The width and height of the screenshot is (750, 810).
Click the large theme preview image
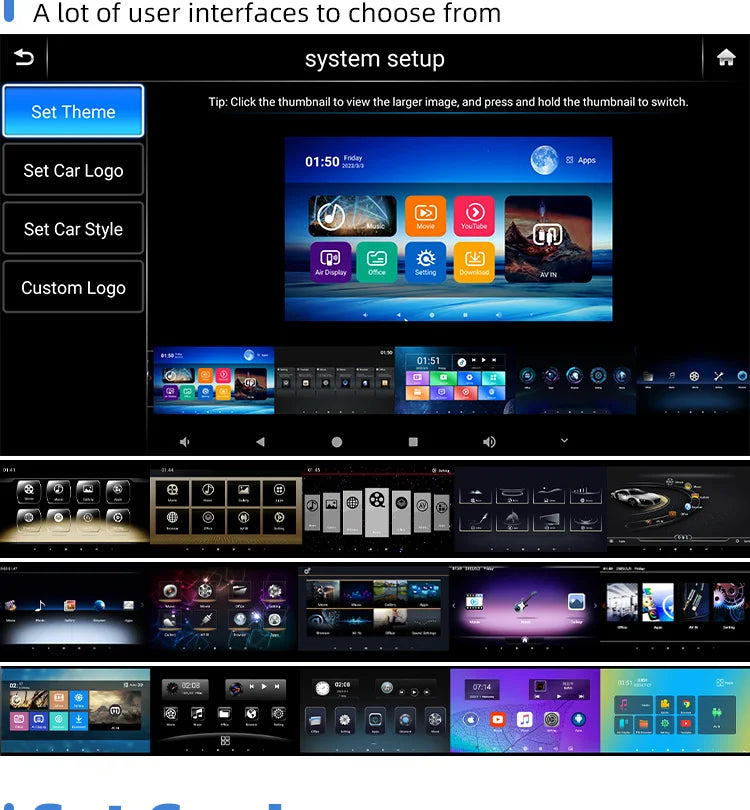pyautogui.click(x=448, y=229)
